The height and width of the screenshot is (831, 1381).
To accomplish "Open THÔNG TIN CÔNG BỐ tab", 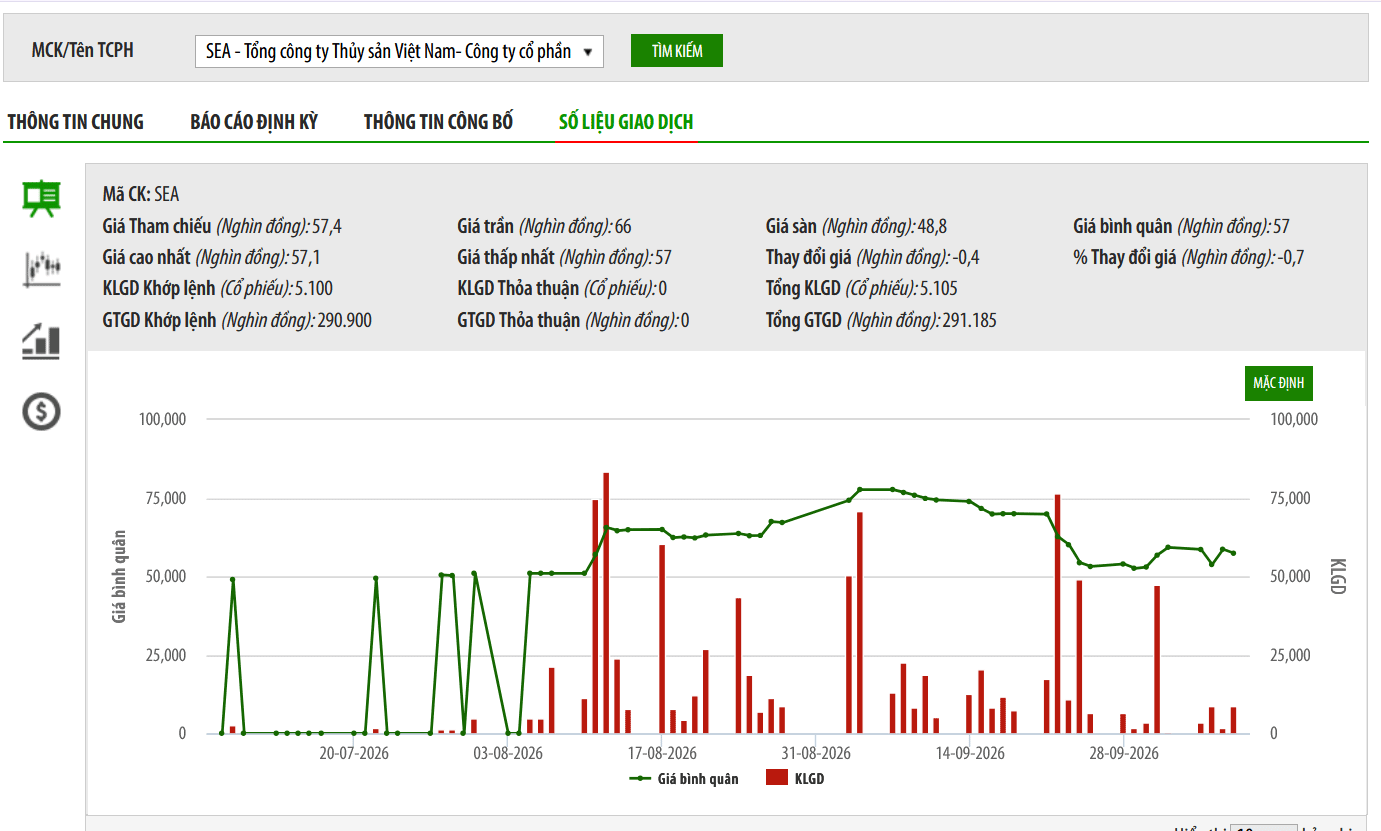I will tap(438, 122).
